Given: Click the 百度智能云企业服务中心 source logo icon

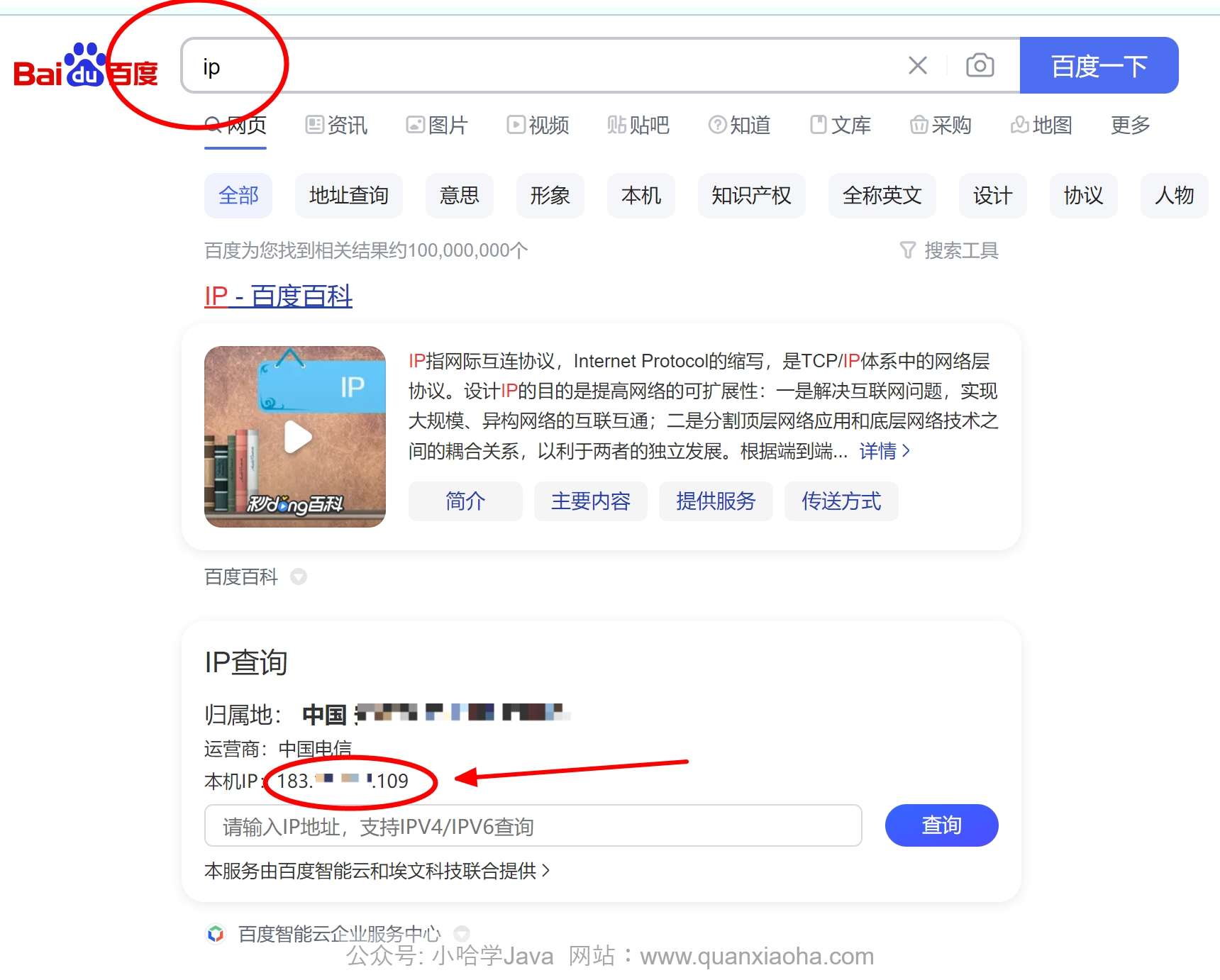Looking at the screenshot, I should tap(216, 934).
